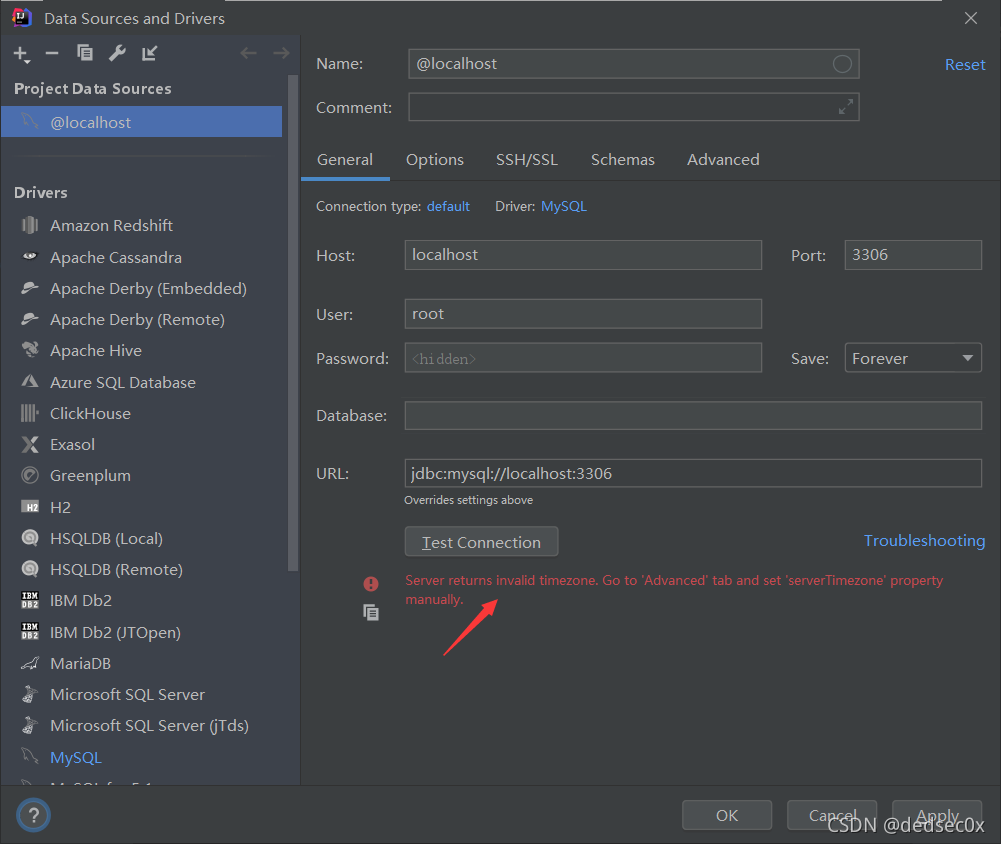Click the User input field
The height and width of the screenshot is (844, 1001).
583,313
